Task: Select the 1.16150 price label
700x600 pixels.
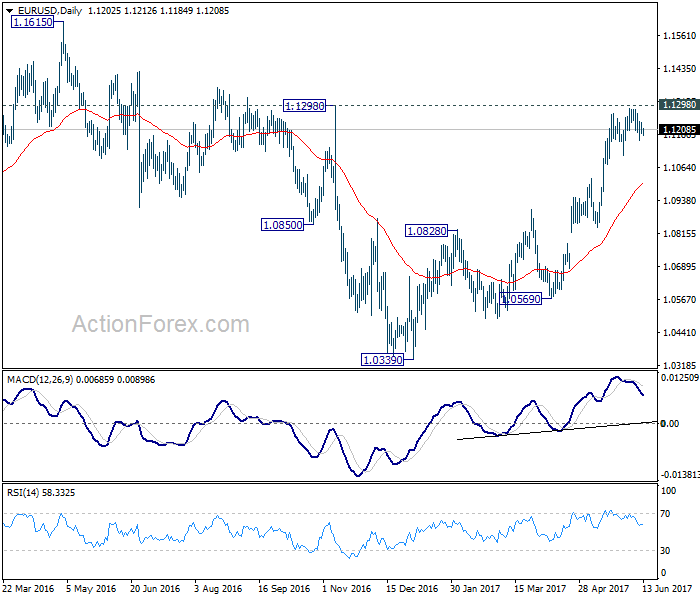Action: tap(33, 22)
